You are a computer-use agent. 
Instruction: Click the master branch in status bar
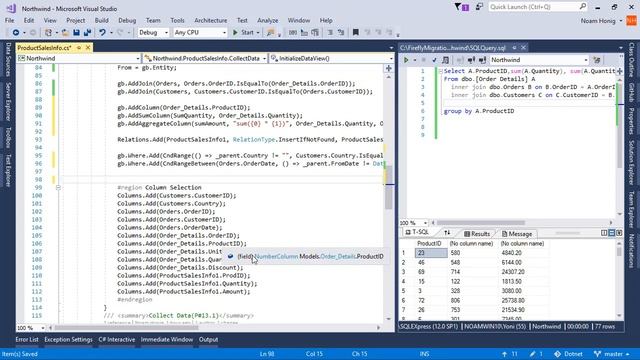[611, 354]
